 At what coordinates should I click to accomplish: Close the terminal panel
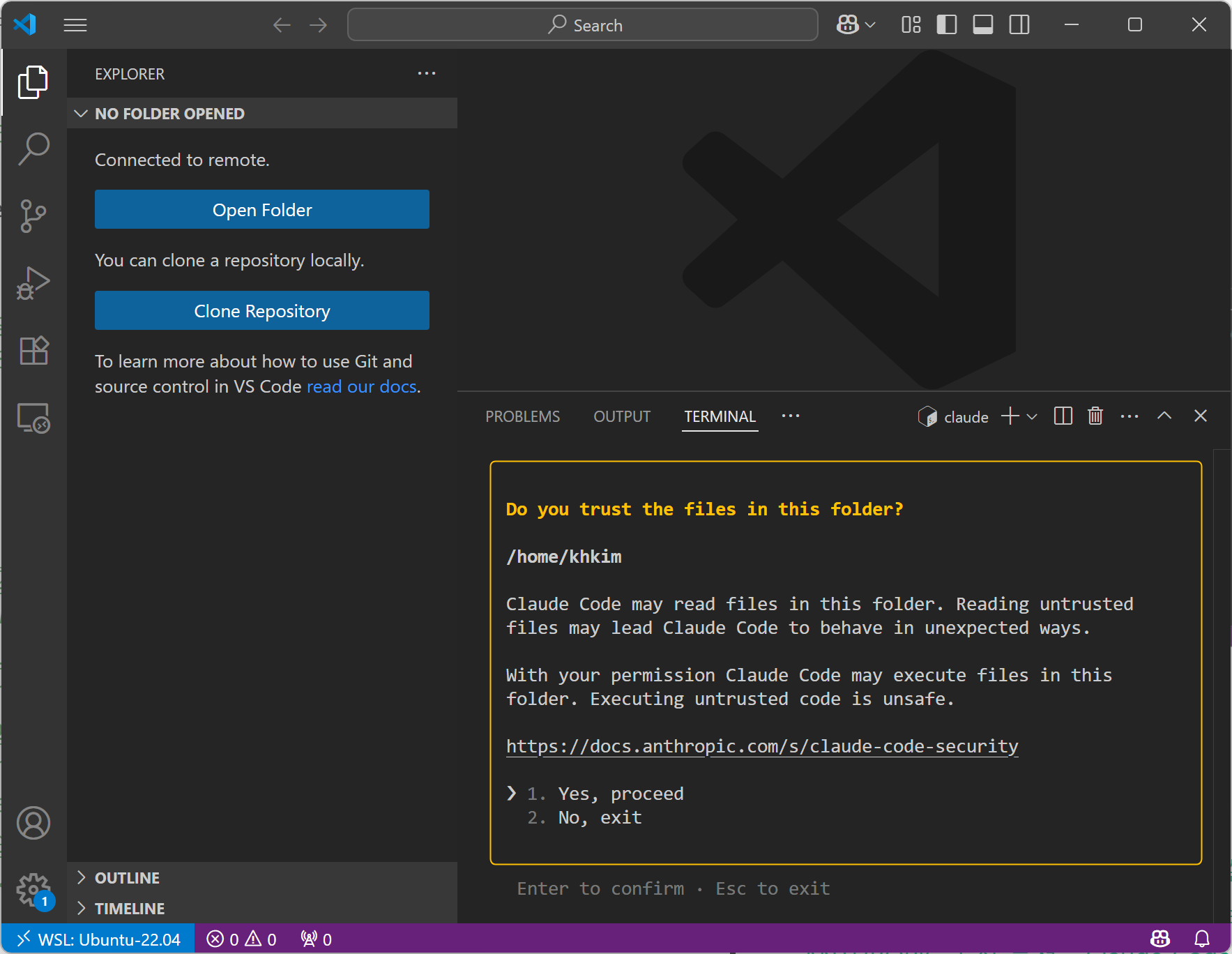(x=1201, y=416)
